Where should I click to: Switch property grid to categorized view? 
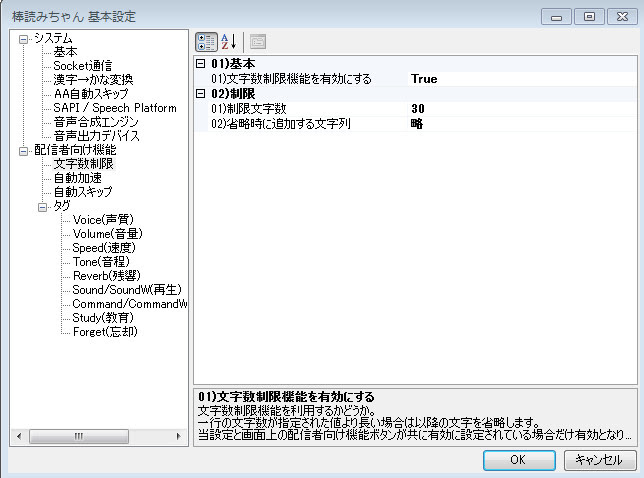point(206,42)
